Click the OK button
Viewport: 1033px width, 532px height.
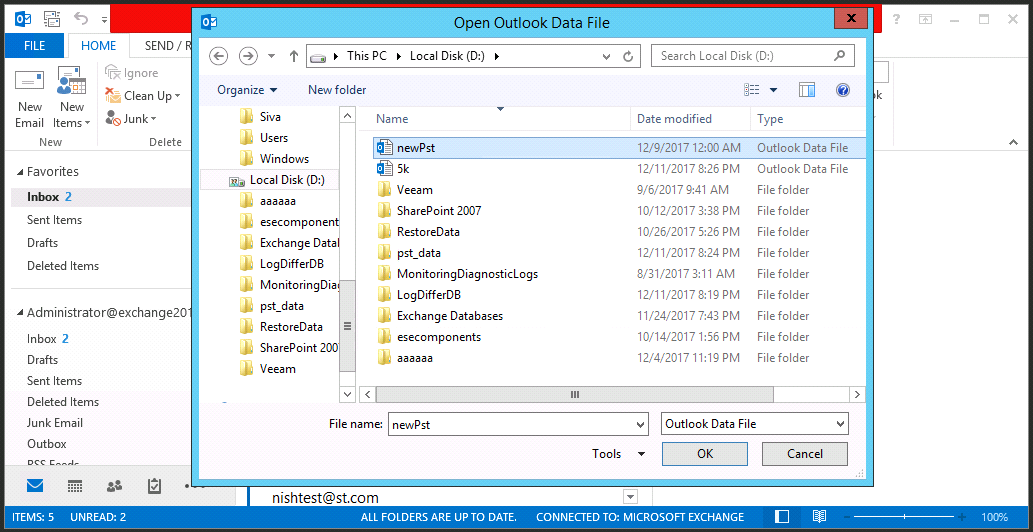pyautogui.click(x=705, y=454)
